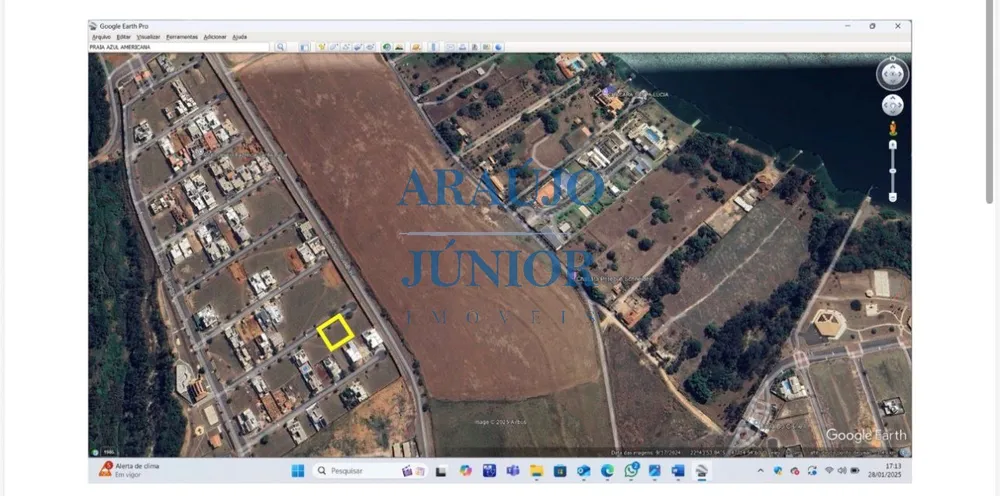This screenshot has height=496, width=1000.
Task: Select the add polygon tool
Action: pyautogui.click(x=334, y=47)
